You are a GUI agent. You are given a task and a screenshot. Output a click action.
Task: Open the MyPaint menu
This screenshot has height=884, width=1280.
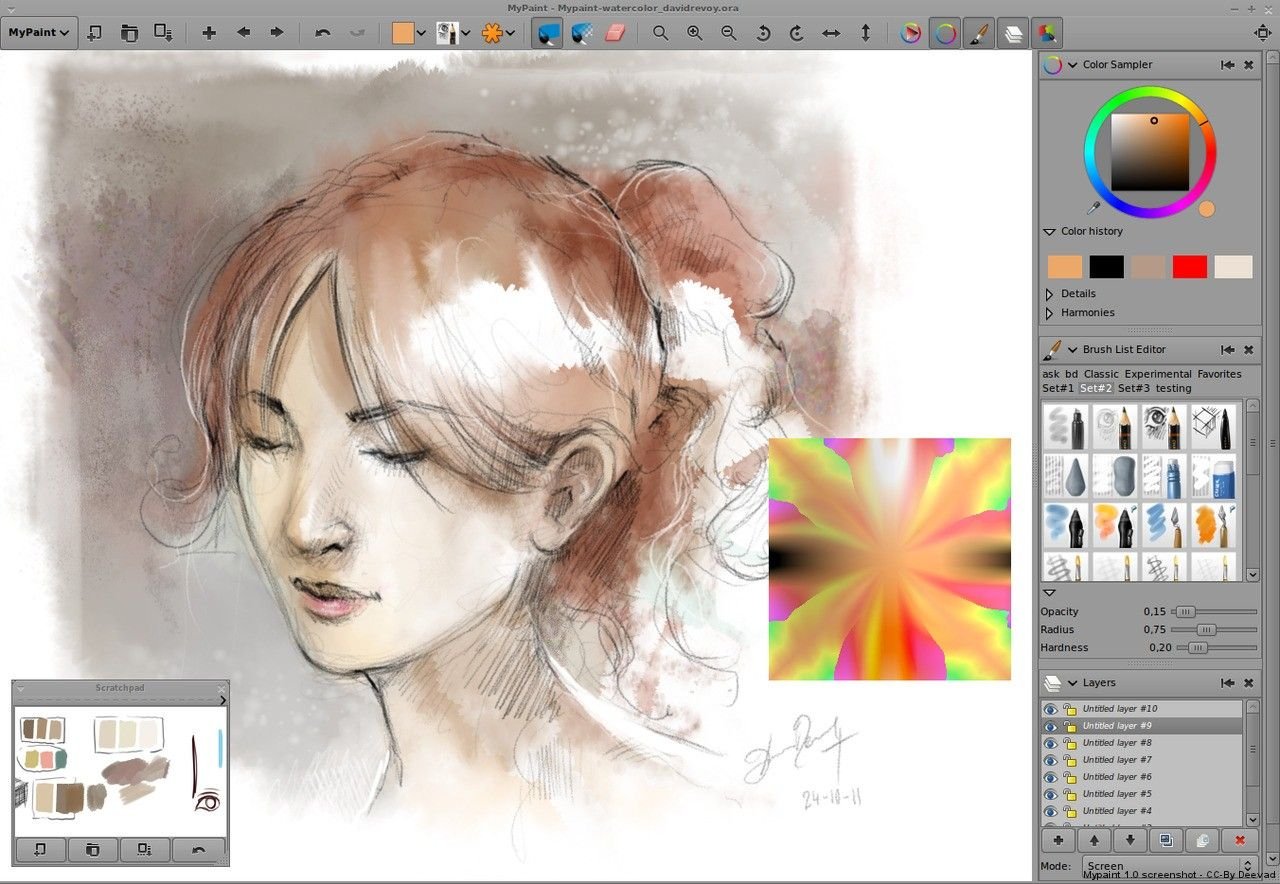click(x=38, y=32)
